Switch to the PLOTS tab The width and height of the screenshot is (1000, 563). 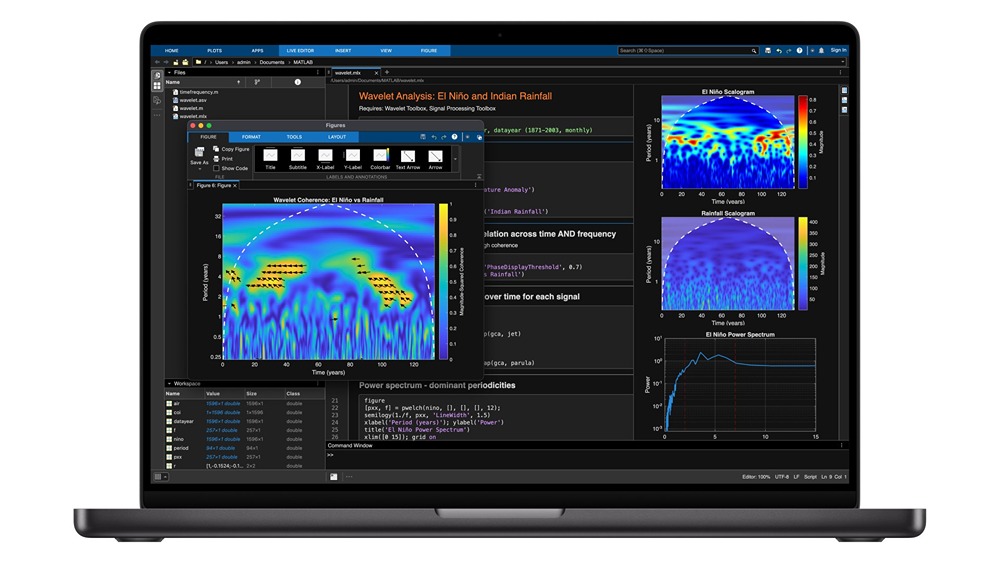[214, 50]
